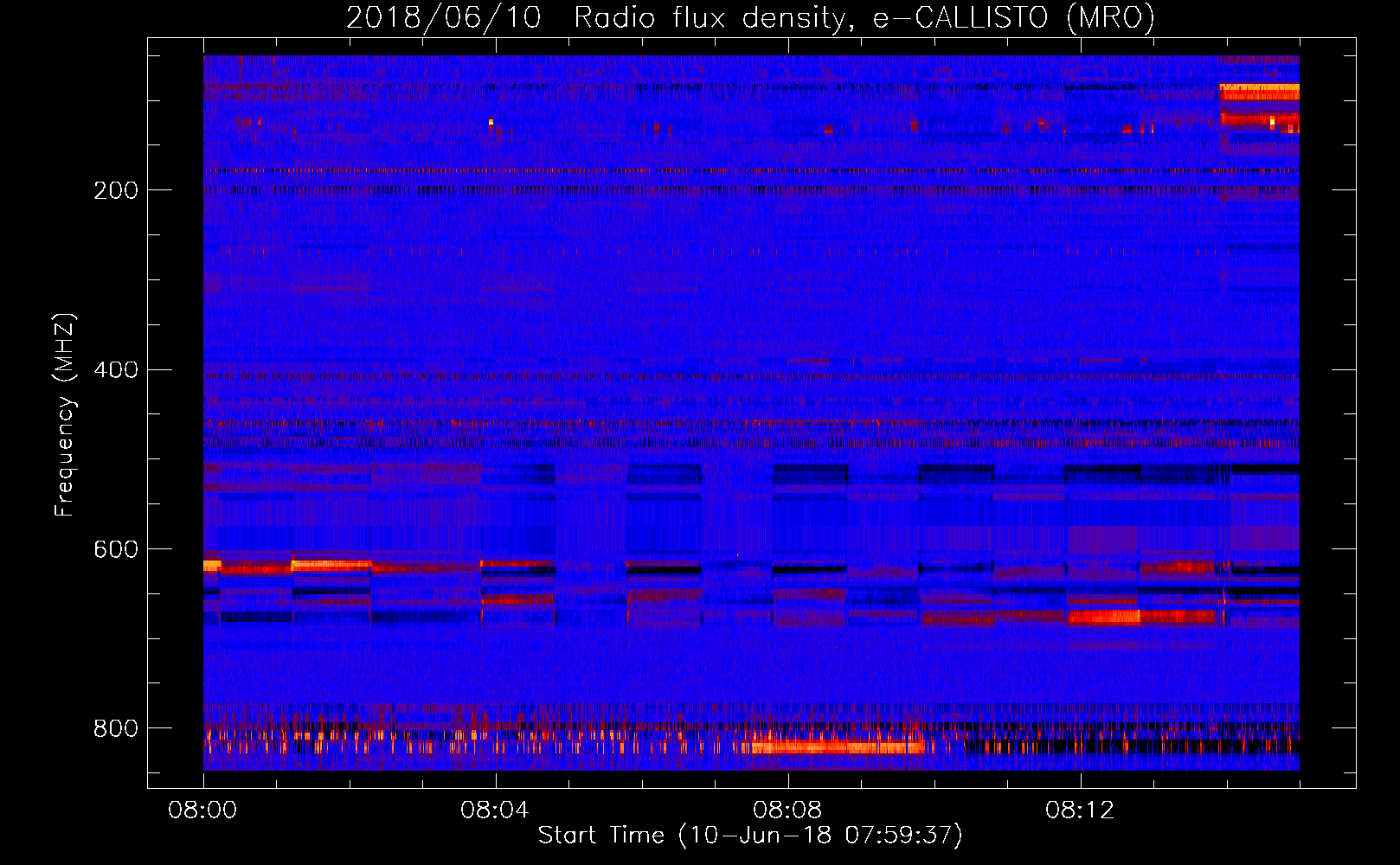Click the 08:04 time tick label
This screenshot has width=1400, height=865.
tap(495, 811)
